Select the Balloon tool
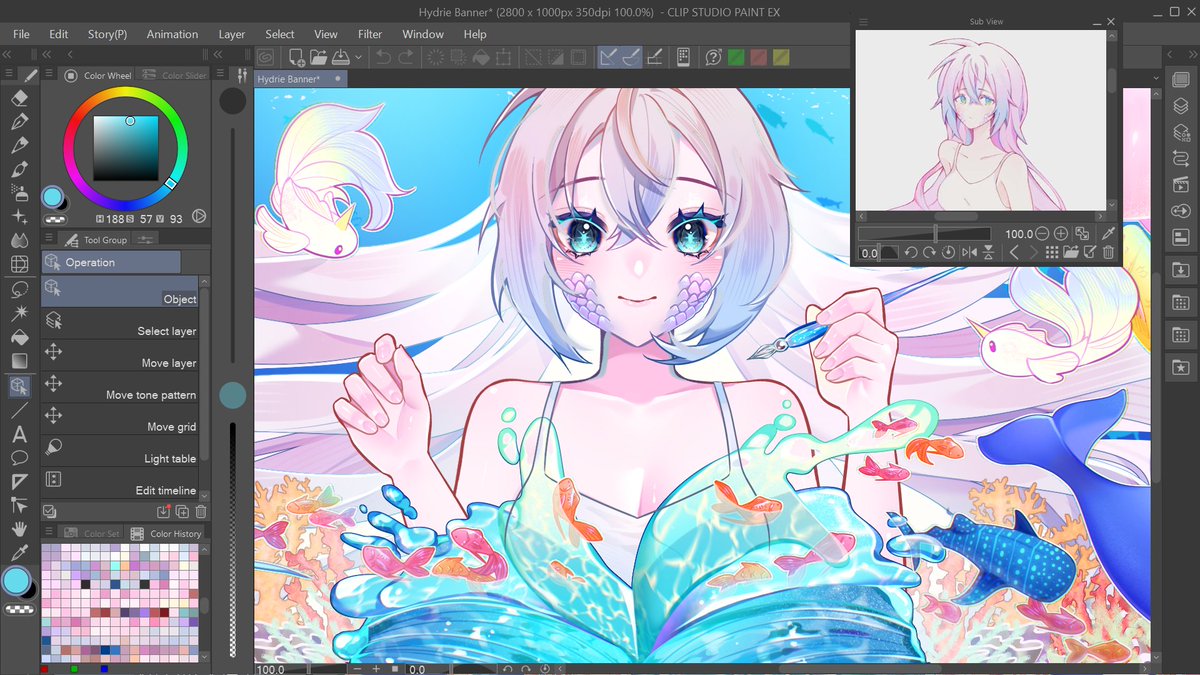The height and width of the screenshot is (675, 1200). pyautogui.click(x=19, y=458)
